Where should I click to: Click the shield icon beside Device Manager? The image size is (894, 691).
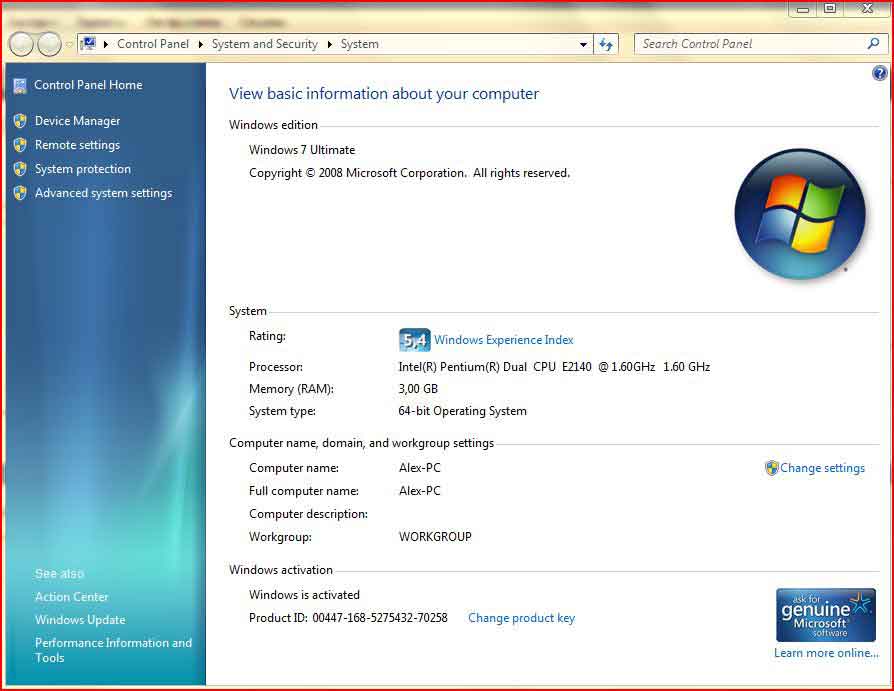point(20,121)
